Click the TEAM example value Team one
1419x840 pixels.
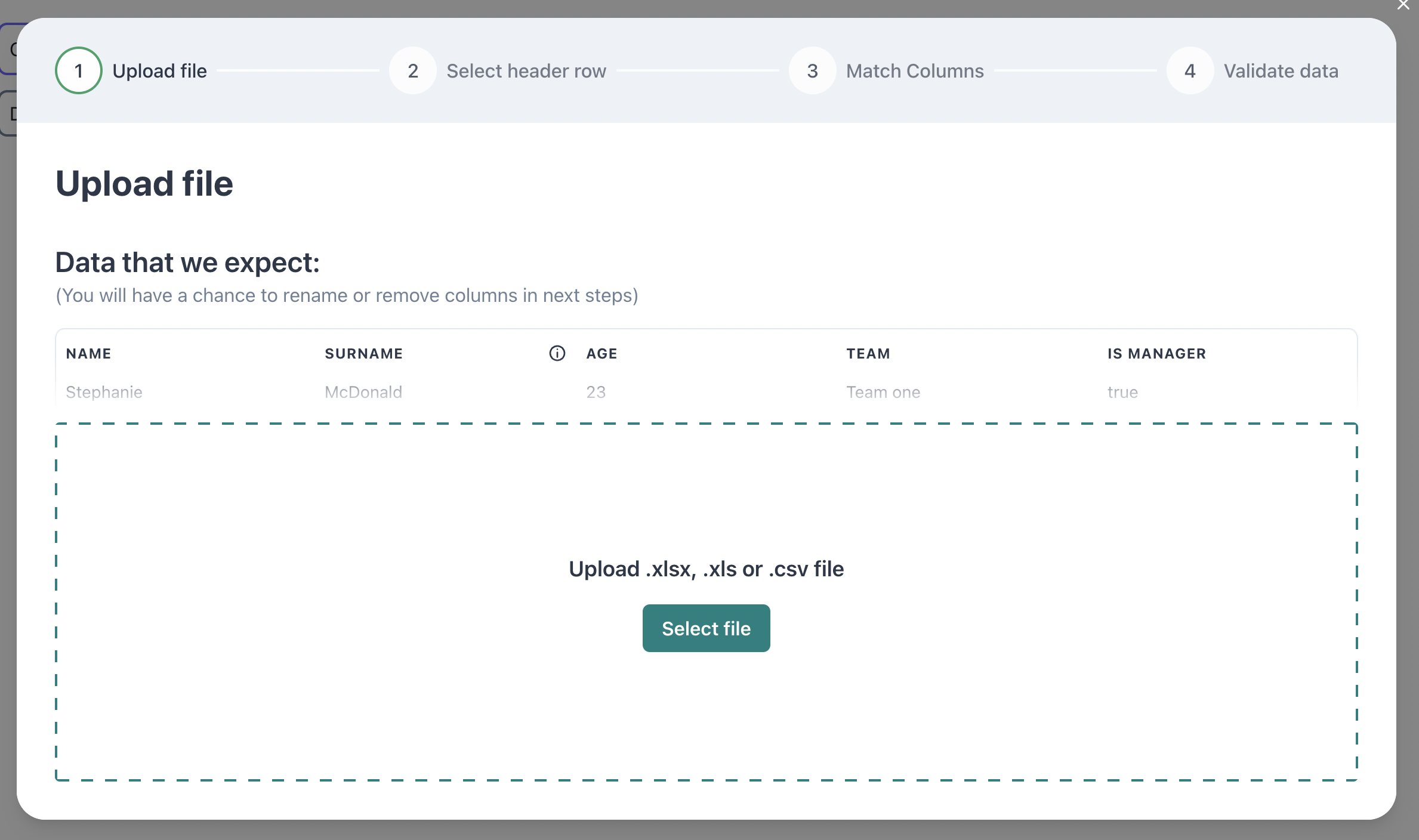tap(884, 391)
